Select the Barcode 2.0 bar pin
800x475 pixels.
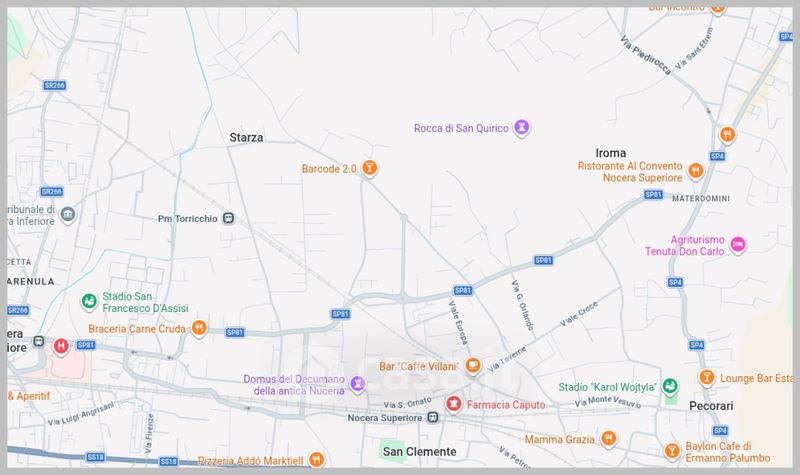(x=369, y=168)
